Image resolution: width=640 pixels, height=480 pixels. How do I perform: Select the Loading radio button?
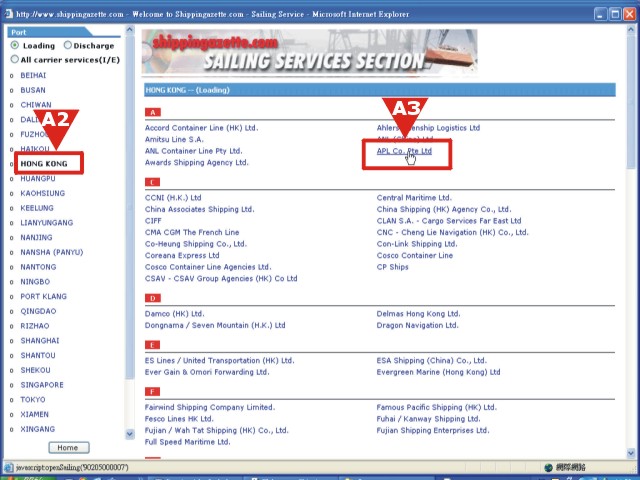click(x=15, y=45)
